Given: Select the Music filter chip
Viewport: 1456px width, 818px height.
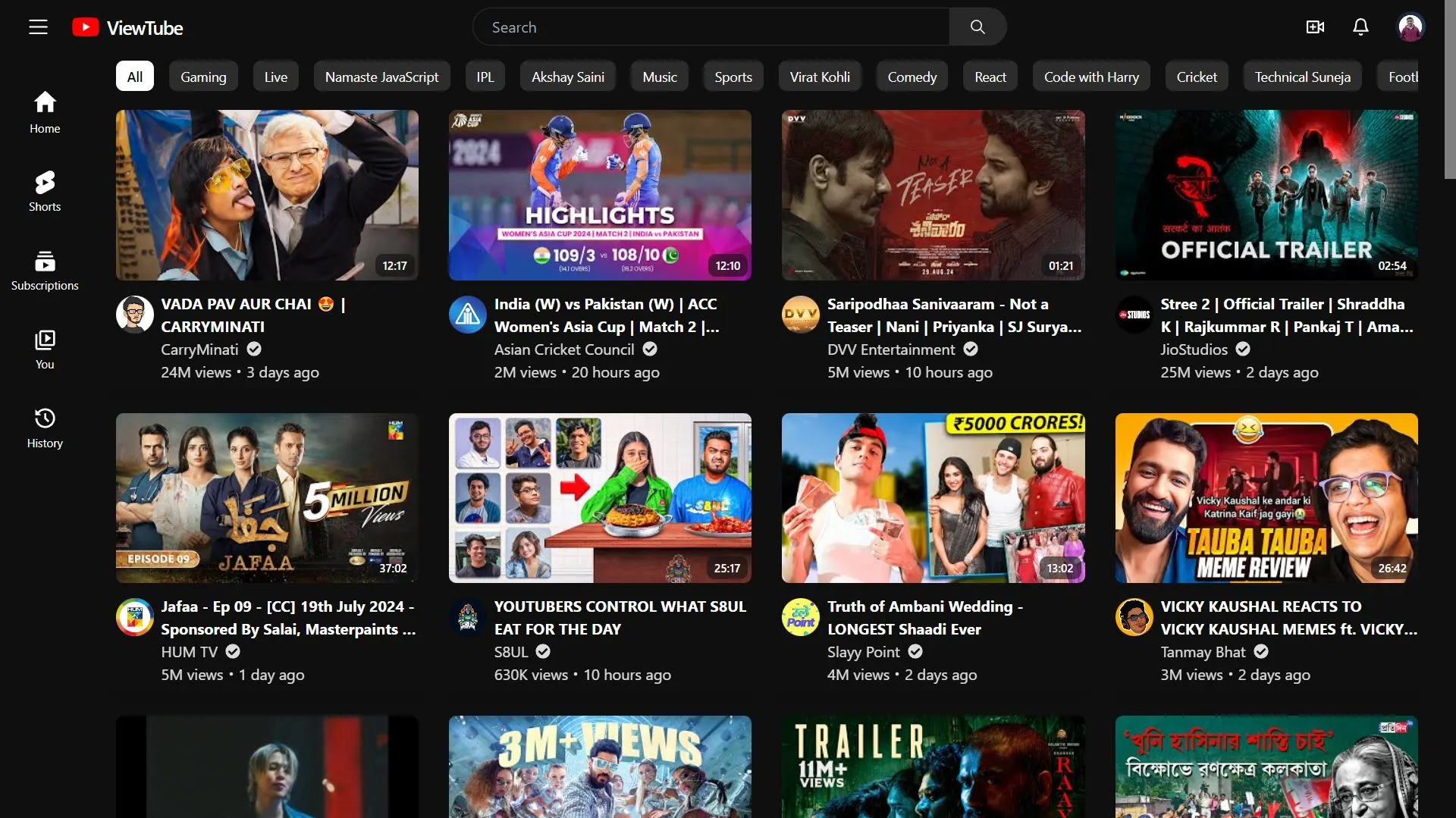Looking at the screenshot, I should pyautogui.click(x=660, y=77).
